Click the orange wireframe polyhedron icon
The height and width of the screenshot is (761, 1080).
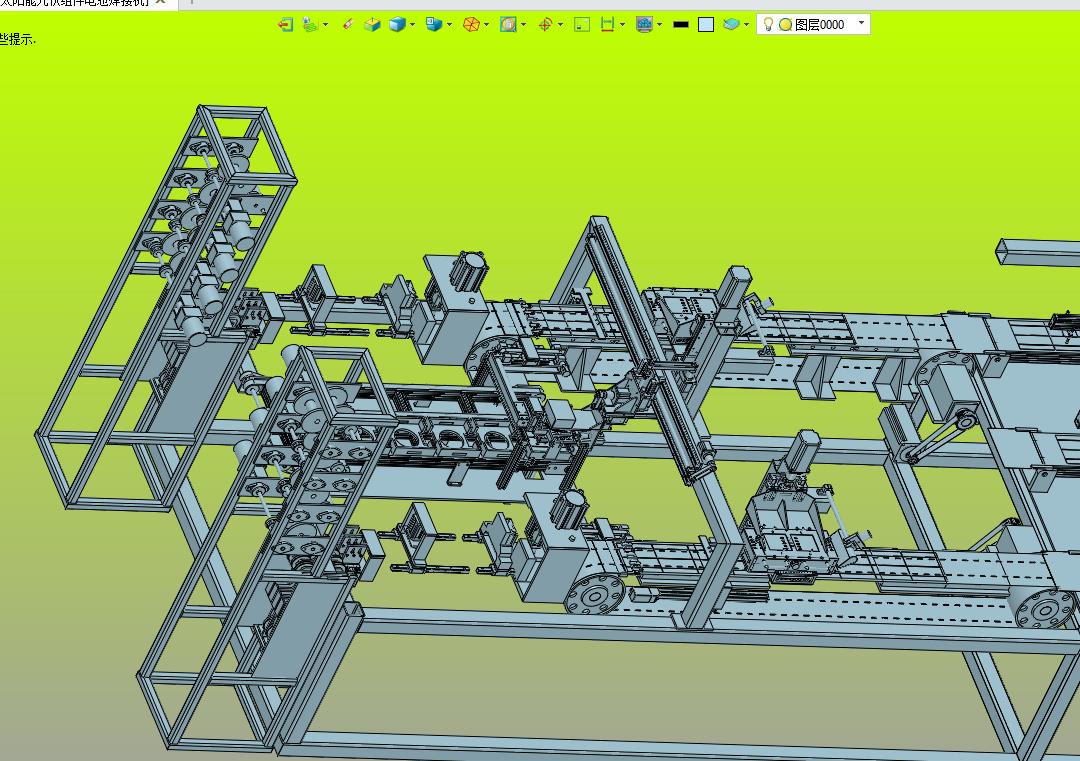(x=471, y=25)
